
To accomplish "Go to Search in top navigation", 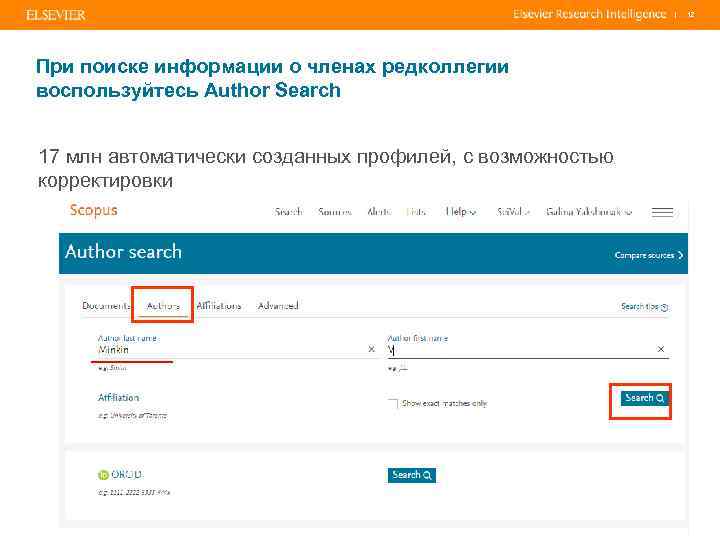I will (288, 212).
